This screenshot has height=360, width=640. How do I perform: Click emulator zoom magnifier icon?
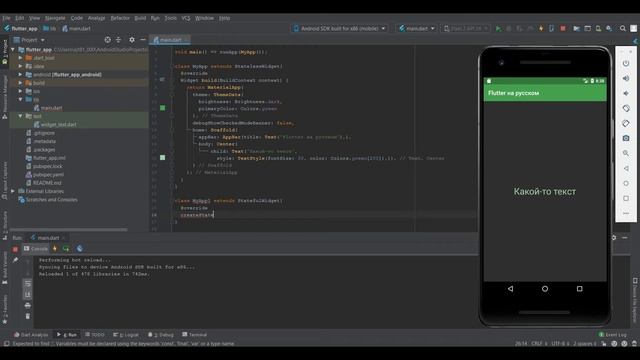pos(626,153)
